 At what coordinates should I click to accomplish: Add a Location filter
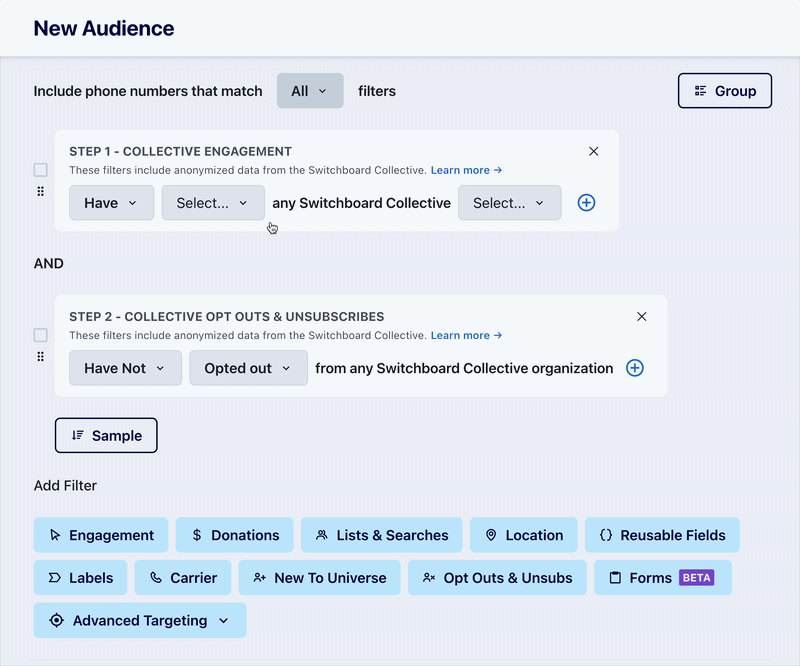point(523,535)
